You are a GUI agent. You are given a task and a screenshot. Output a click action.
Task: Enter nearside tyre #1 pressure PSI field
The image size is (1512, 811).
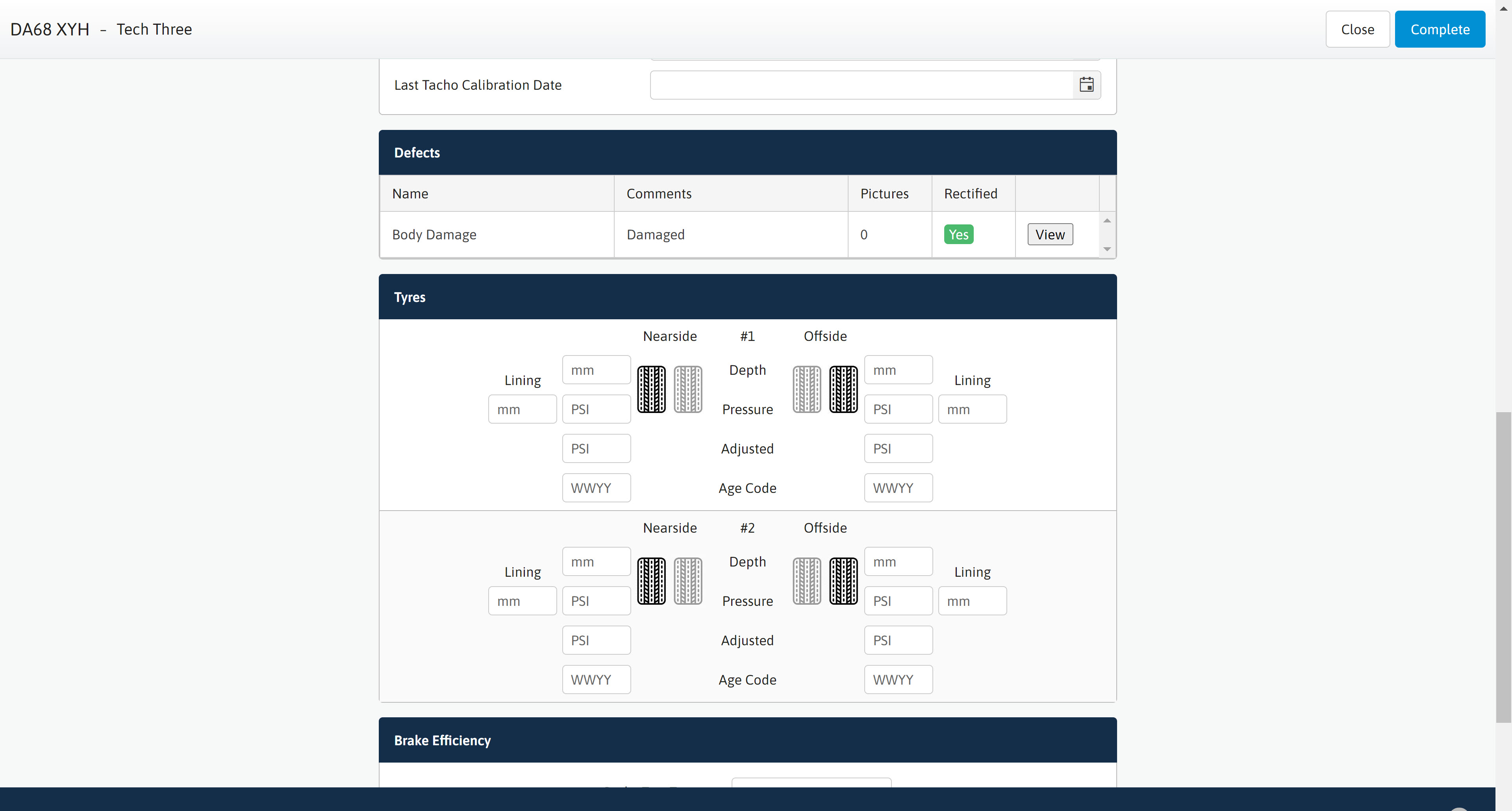[596, 409]
